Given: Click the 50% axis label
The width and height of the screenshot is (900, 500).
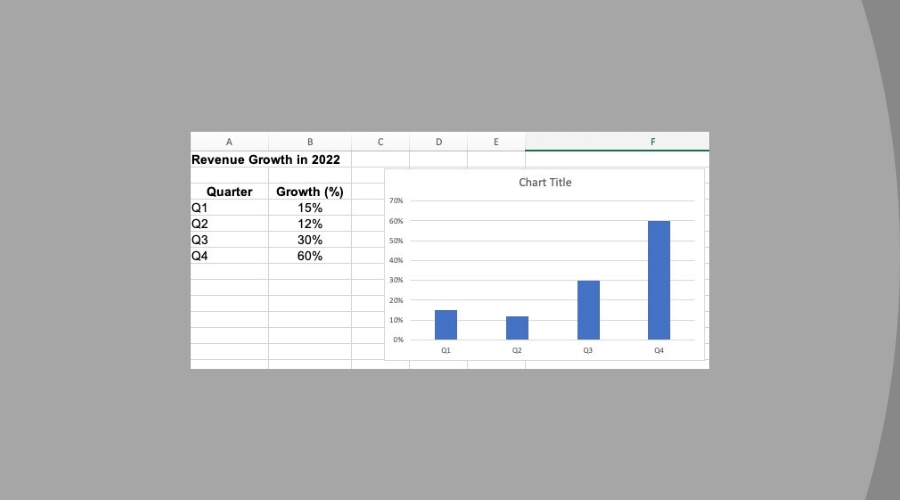Looking at the screenshot, I should (396, 241).
